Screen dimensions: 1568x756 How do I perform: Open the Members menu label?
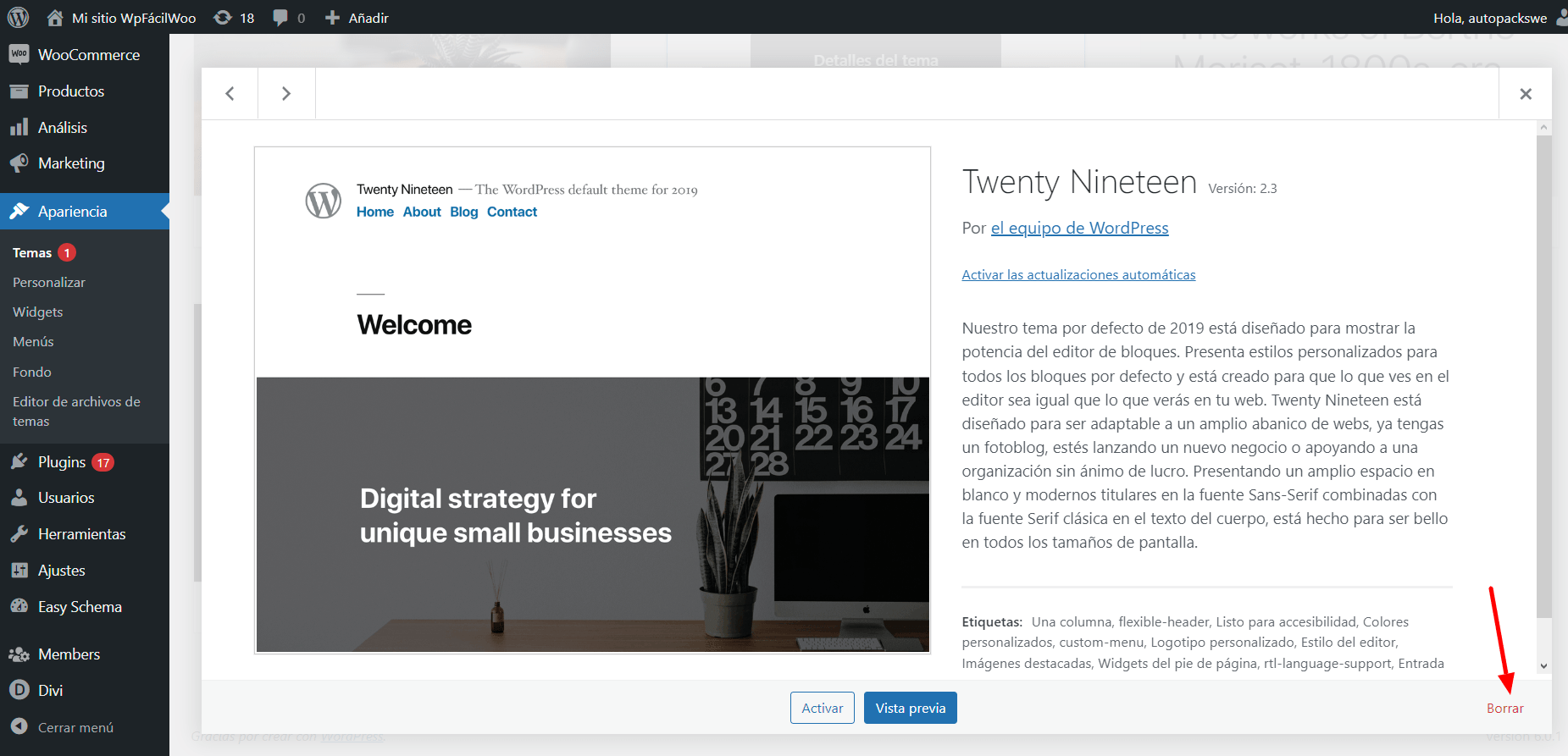(x=69, y=654)
